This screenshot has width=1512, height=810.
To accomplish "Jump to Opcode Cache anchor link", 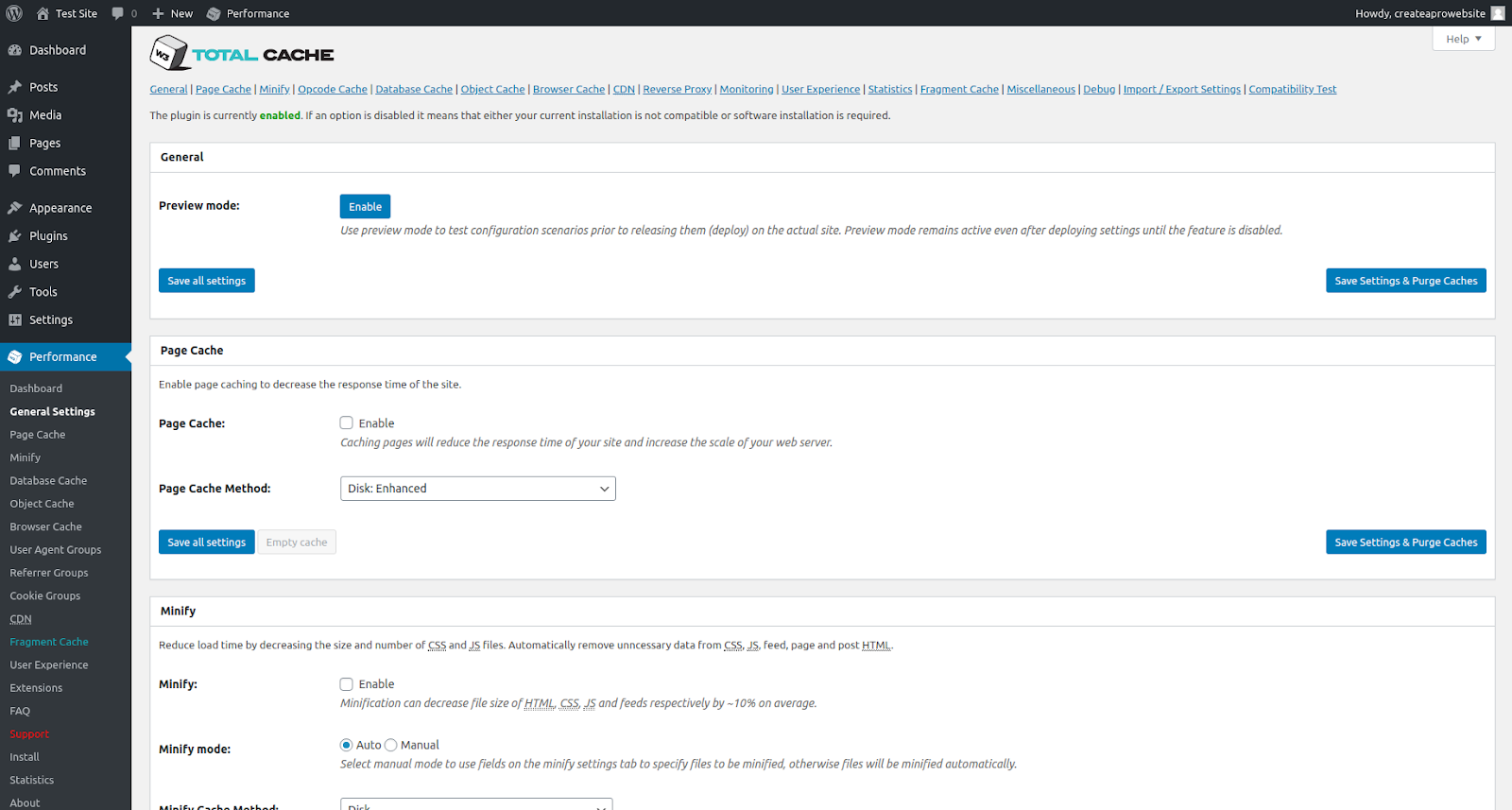I will tap(333, 90).
